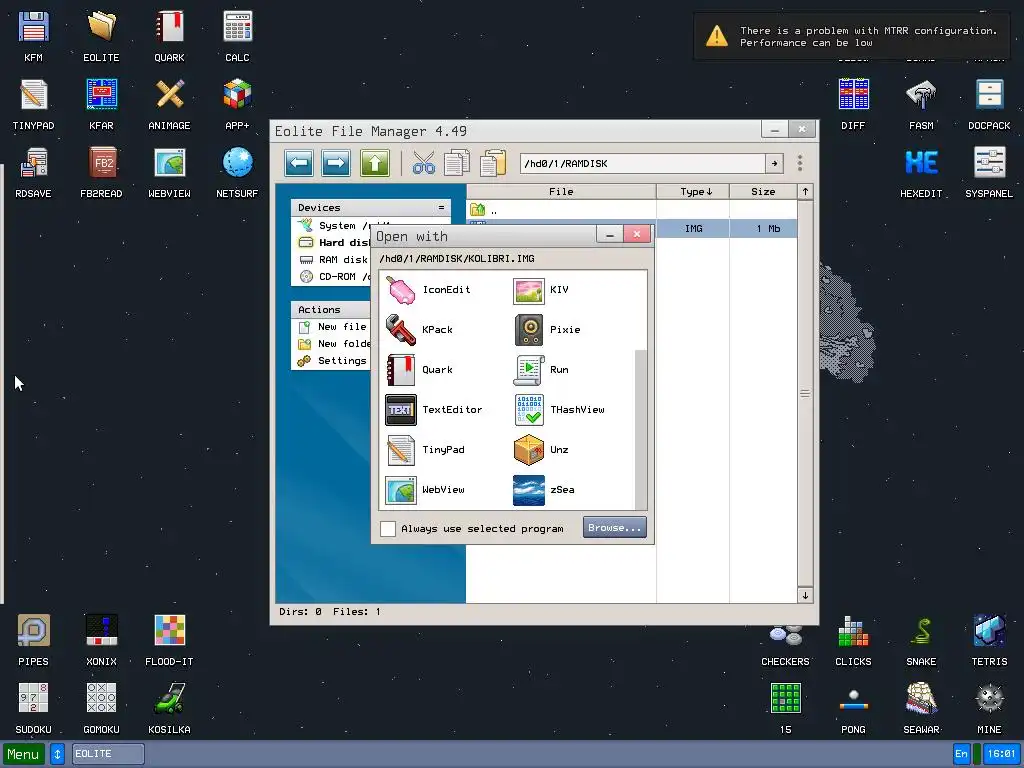Click the Forward arrow in Eolite toolbar
The width and height of the screenshot is (1024, 768).
pos(336,163)
